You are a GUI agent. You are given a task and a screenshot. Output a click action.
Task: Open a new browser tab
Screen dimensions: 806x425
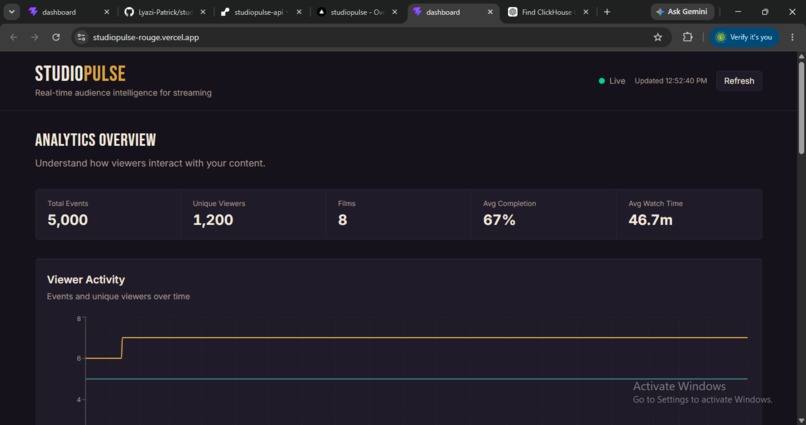[607, 12]
